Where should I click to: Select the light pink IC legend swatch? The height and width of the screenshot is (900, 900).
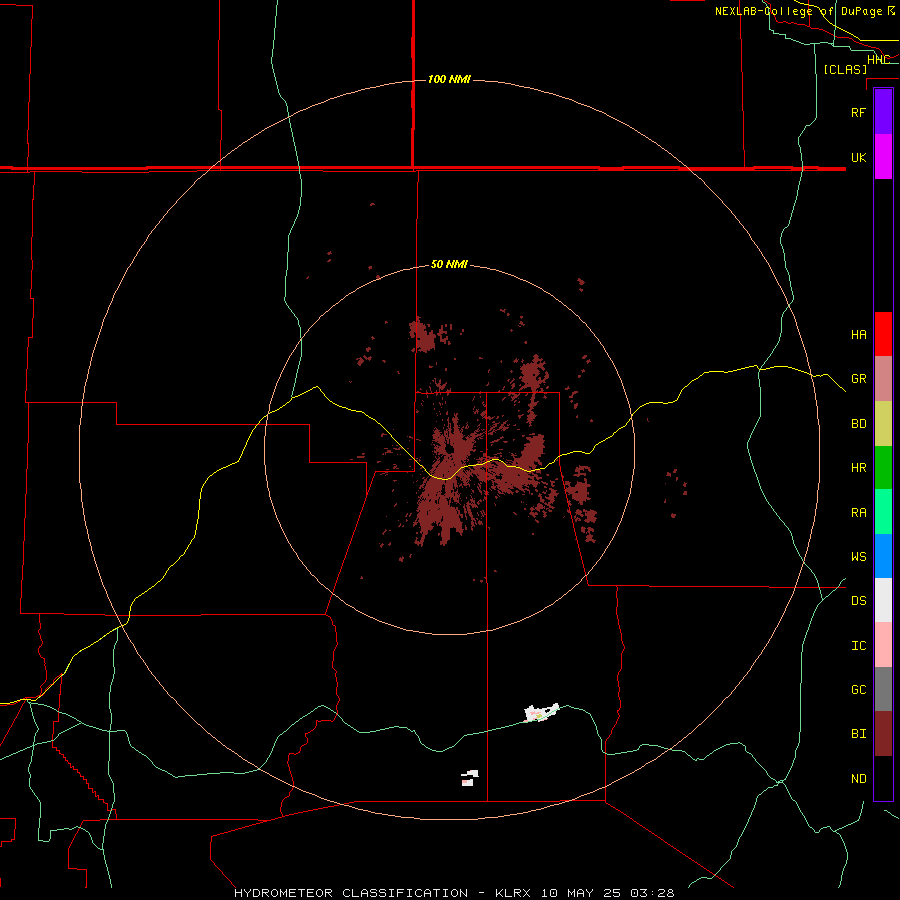pos(883,645)
